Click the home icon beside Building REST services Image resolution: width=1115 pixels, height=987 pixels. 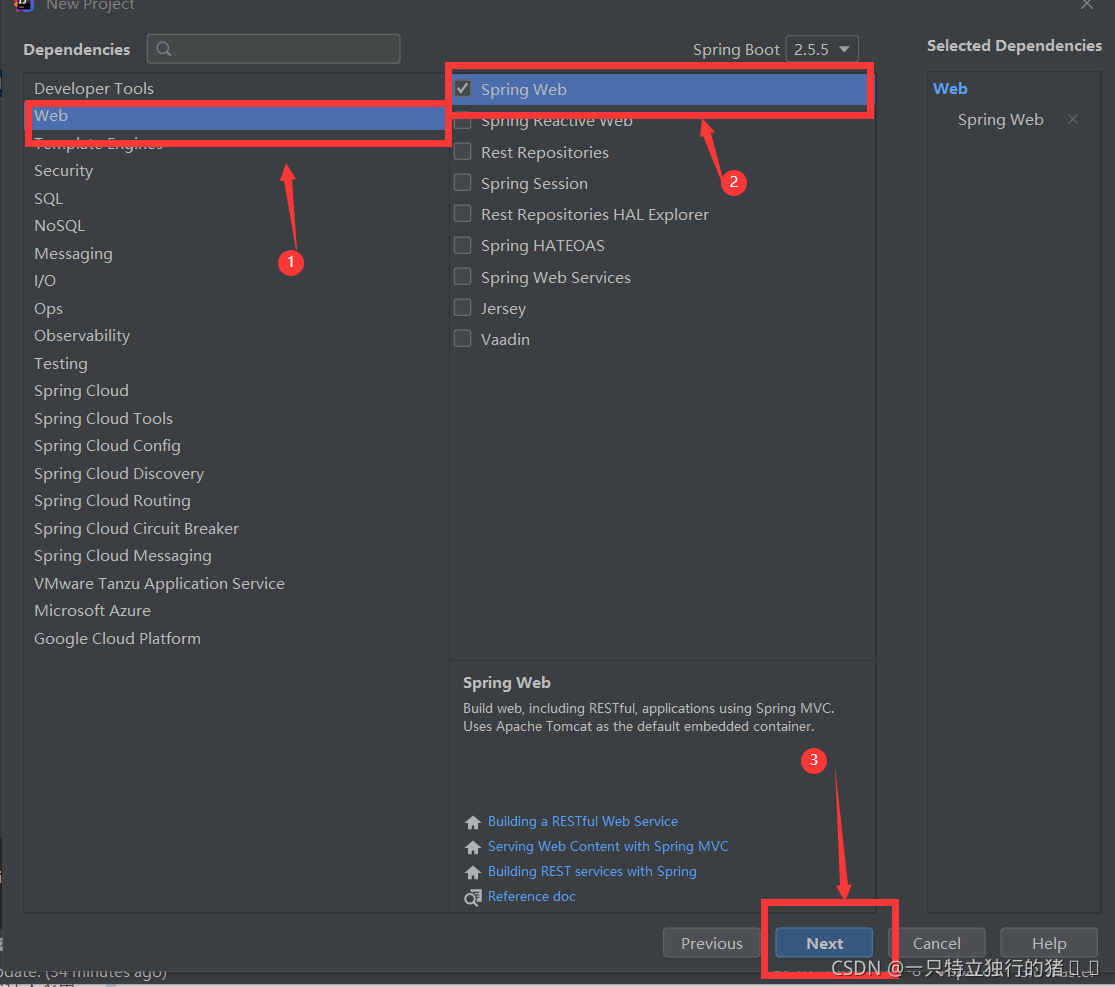[x=472, y=872]
